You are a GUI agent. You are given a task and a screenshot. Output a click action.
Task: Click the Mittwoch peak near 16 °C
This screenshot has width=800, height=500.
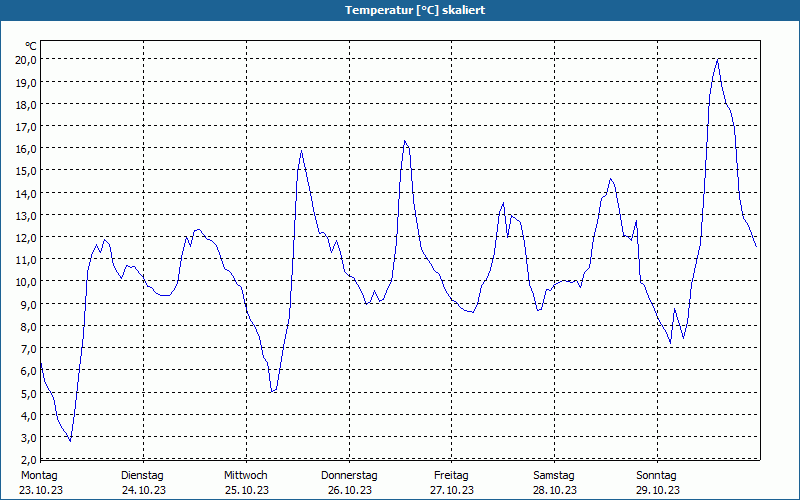click(x=302, y=151)
